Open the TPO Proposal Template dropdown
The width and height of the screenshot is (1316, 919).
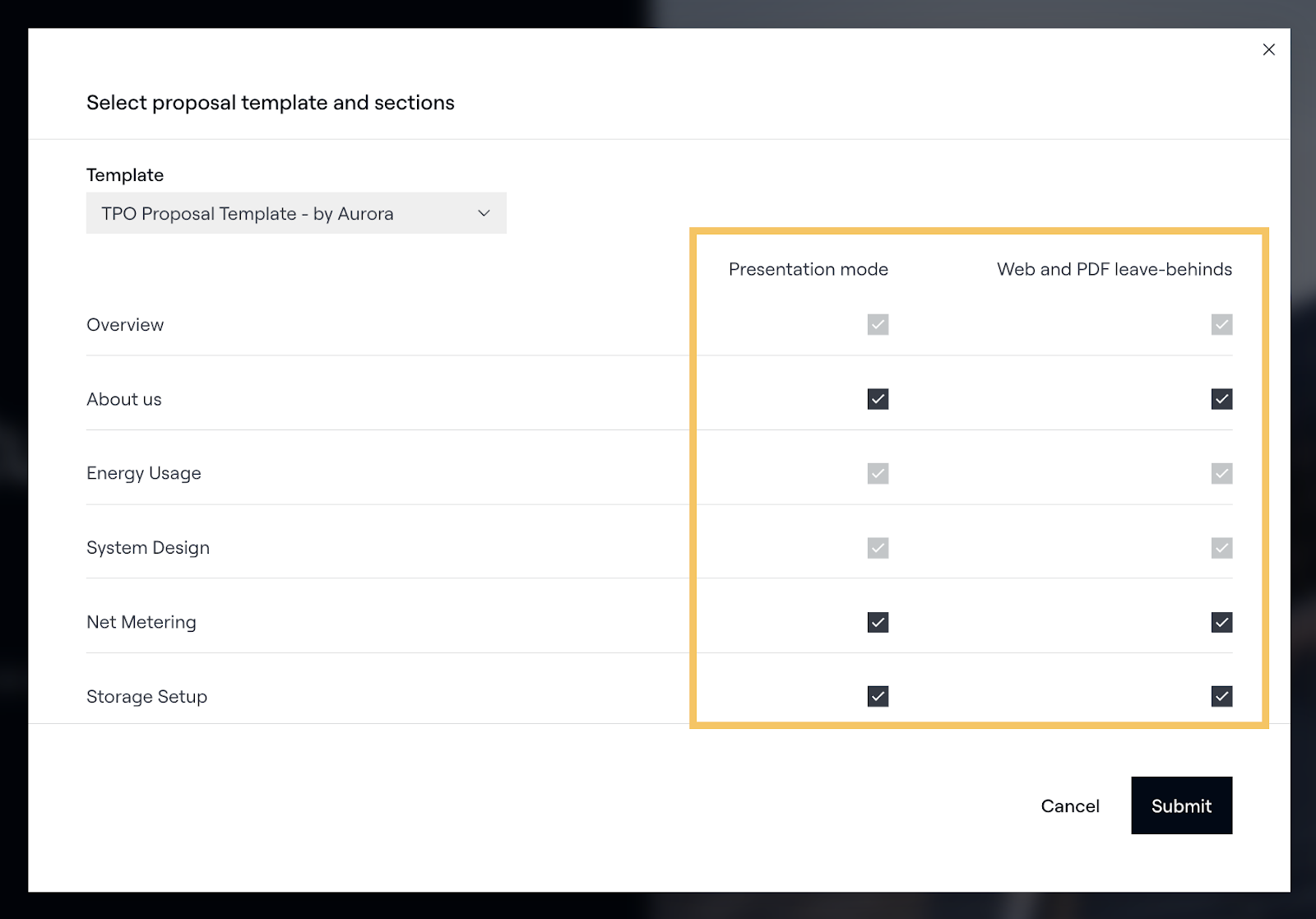[295, 213]
